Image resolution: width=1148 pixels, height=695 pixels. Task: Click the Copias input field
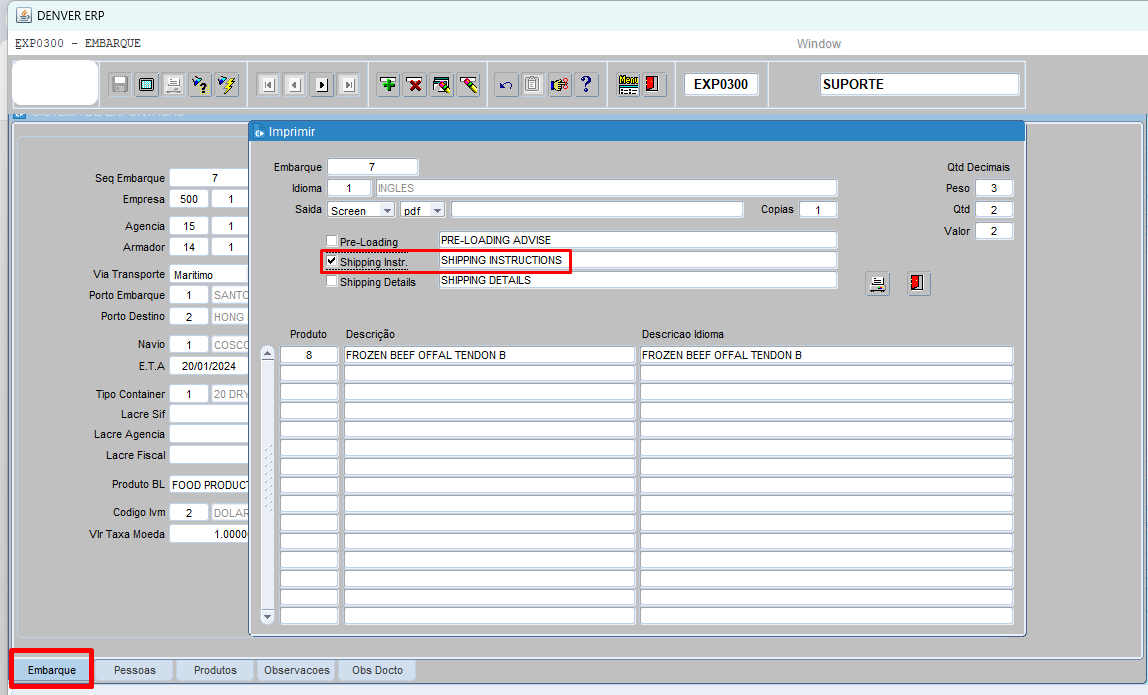coord(818,209)
